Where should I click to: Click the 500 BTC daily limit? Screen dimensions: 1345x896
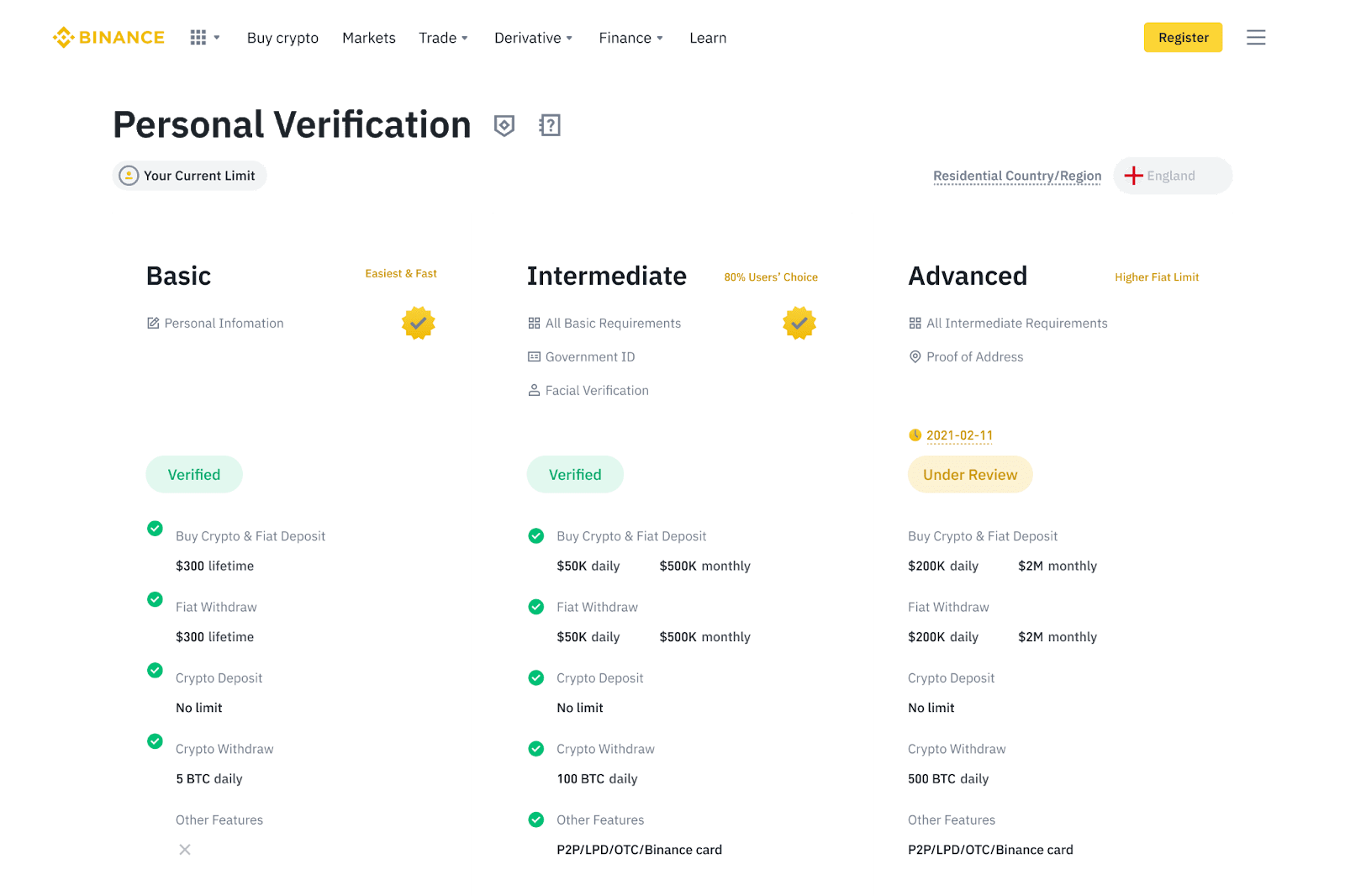[x=948, y=779]
